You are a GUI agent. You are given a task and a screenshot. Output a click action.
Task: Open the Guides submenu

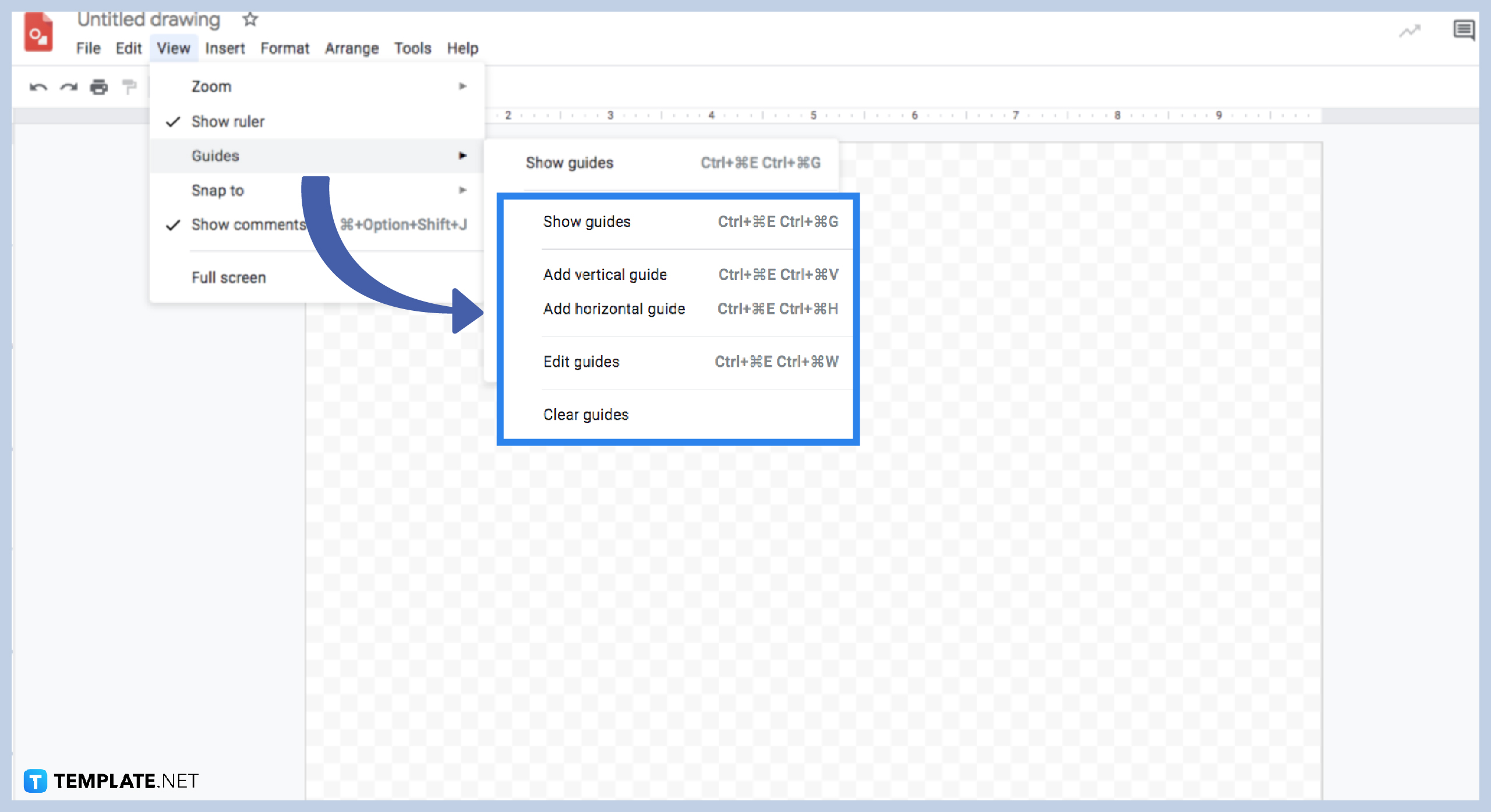(x=215, y=155)
